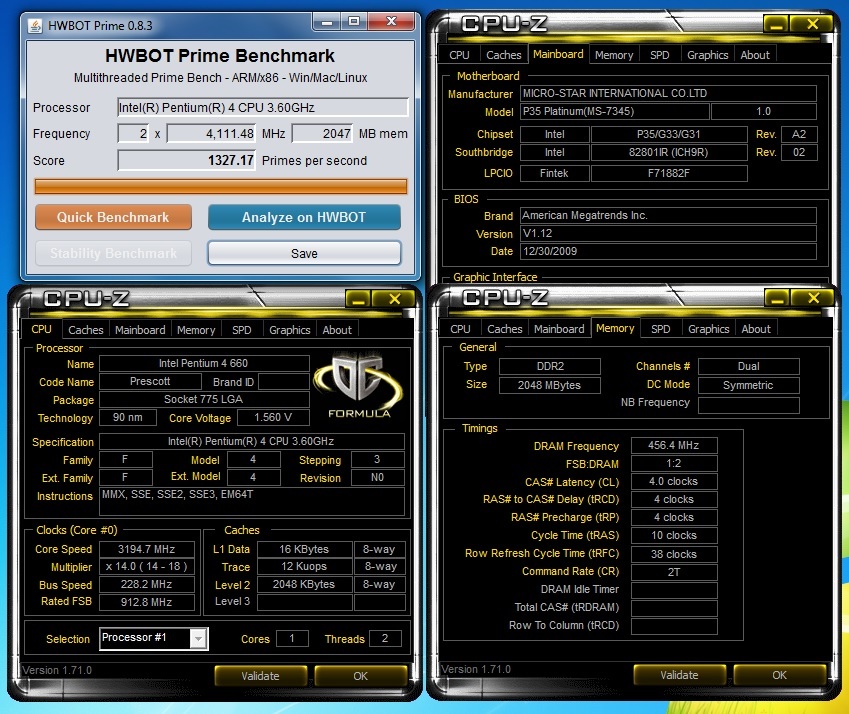Click the Core Voltage value 1.560 V
Screen dimensions: 849x714
(x=273, y=417)
